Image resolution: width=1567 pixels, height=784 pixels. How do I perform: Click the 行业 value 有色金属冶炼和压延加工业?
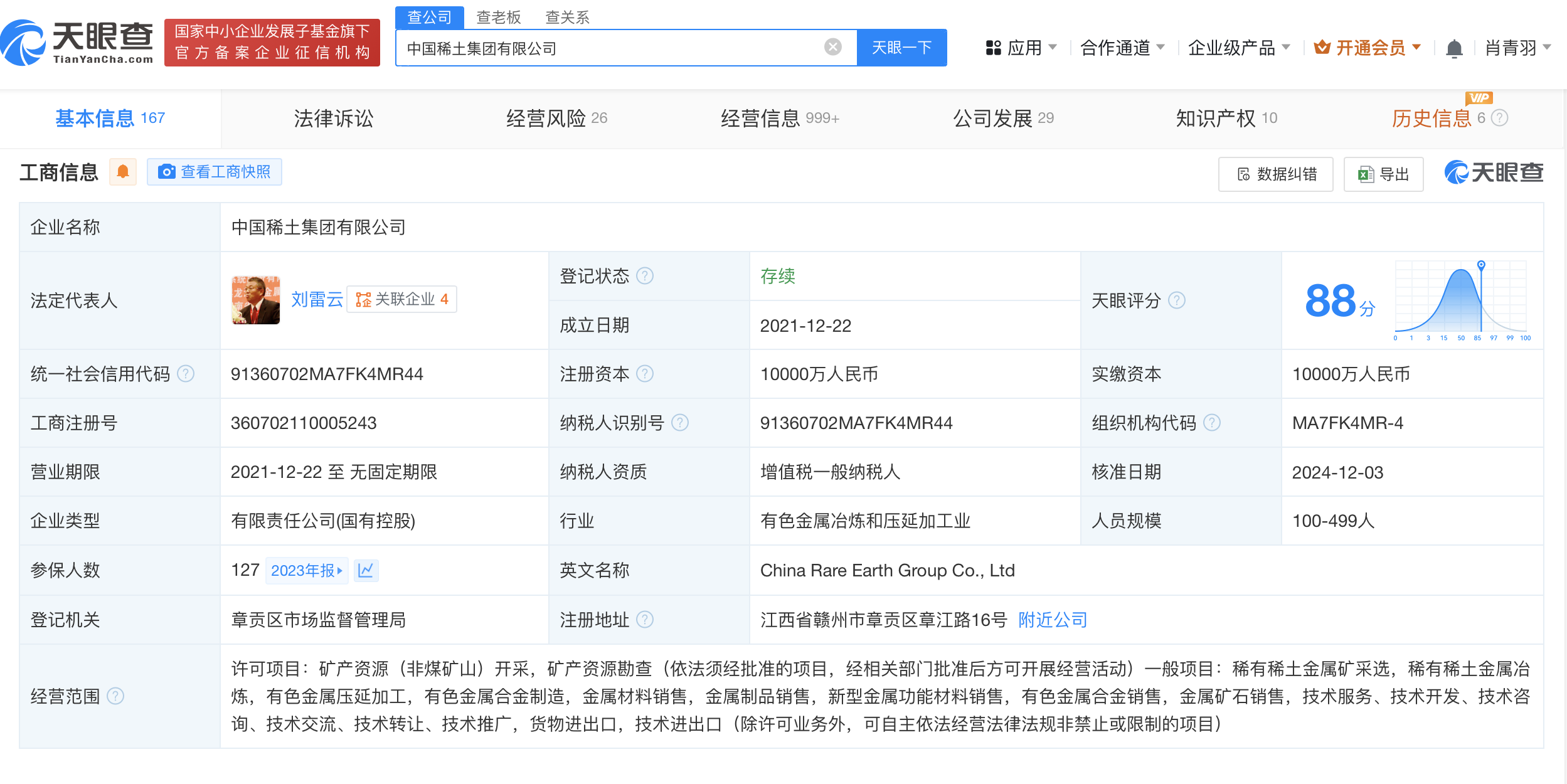(865, 521)
